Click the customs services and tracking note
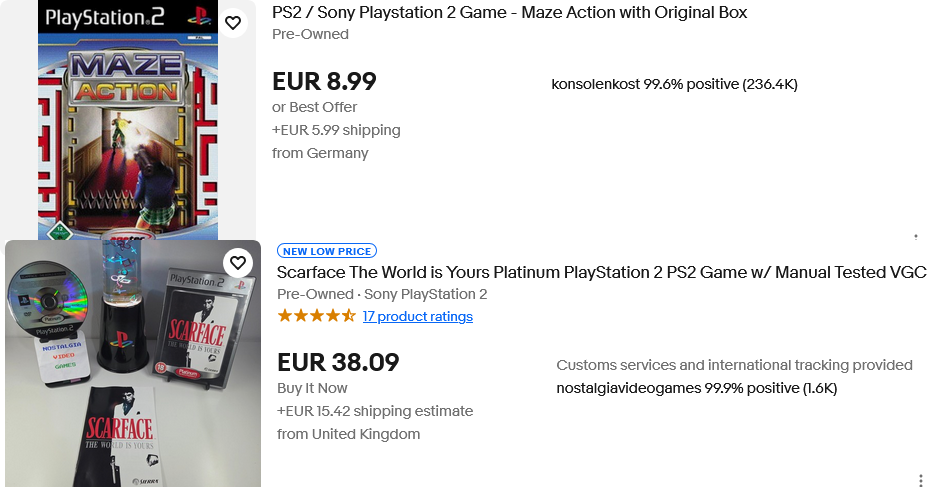This screenshot has height=487, width=928. (734, 365)
